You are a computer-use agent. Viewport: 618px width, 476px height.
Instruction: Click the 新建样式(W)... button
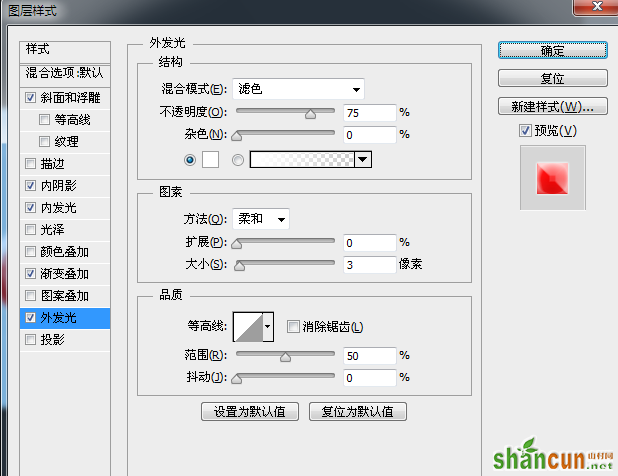pos(553,106)
